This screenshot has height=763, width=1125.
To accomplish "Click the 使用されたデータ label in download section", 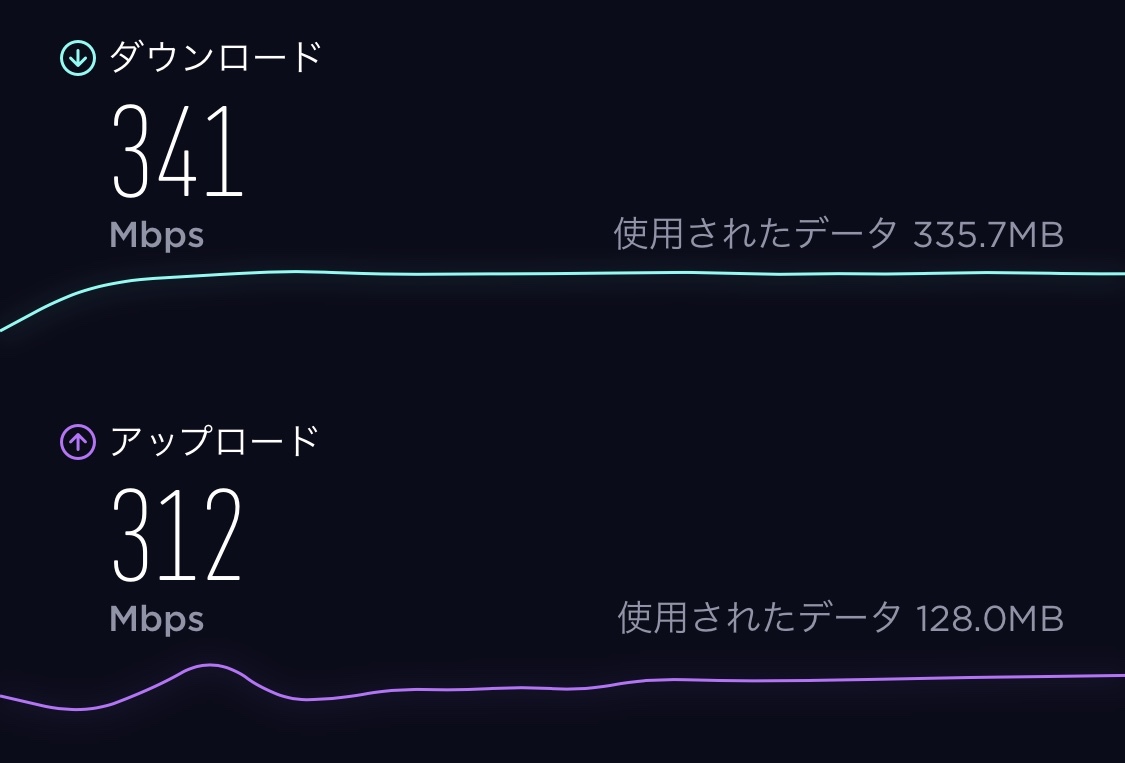I will pos(755,234).
